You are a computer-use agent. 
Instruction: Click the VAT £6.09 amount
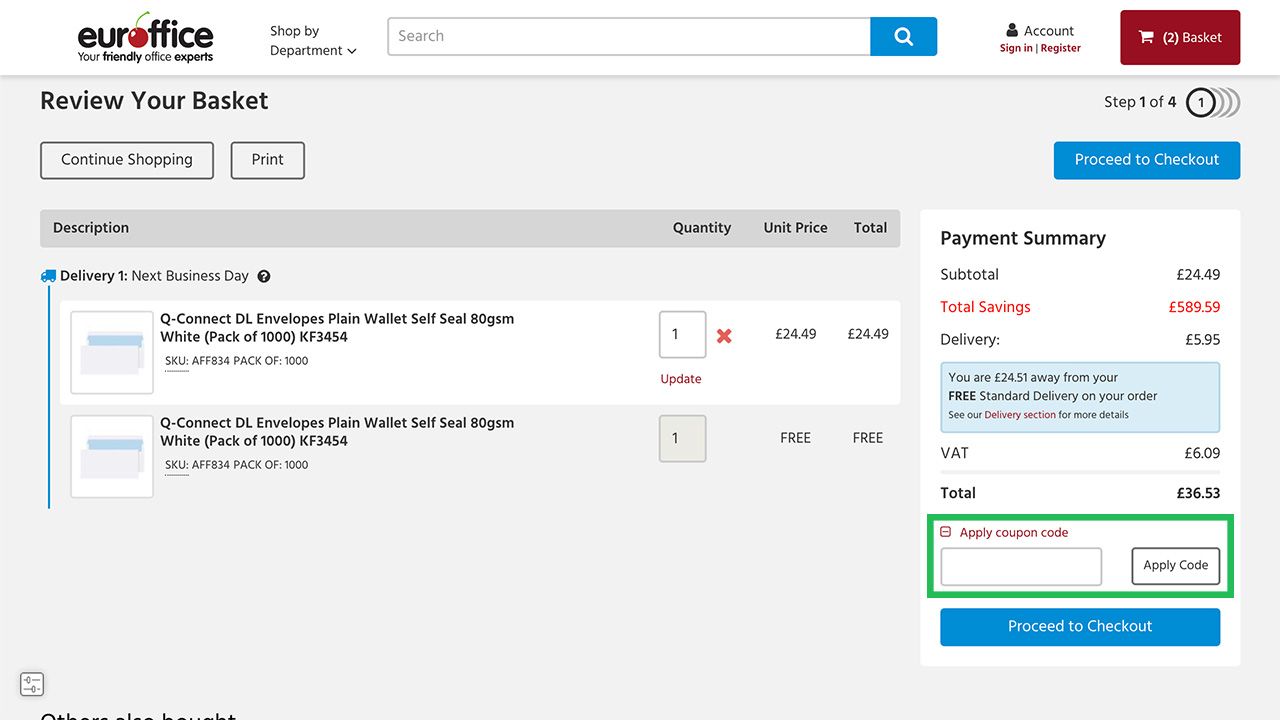[1202, 454]
